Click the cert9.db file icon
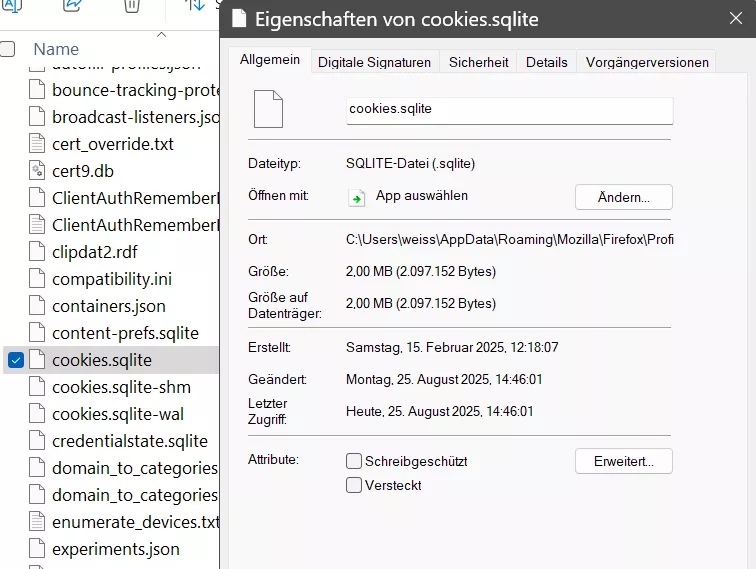This screenshot has height=569, width=756. click(x=37, y=171)
